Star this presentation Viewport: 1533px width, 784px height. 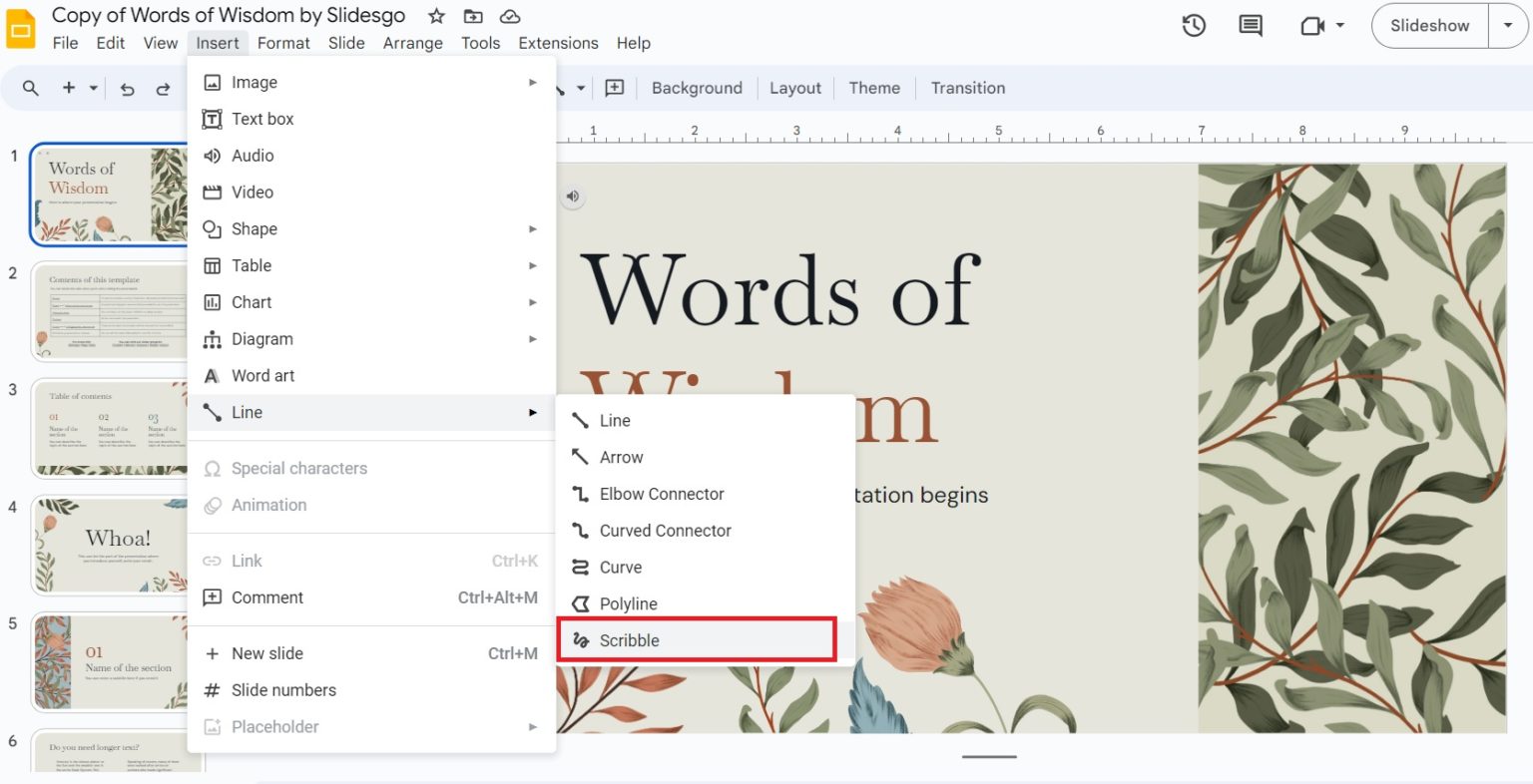(x=436, y=16)
